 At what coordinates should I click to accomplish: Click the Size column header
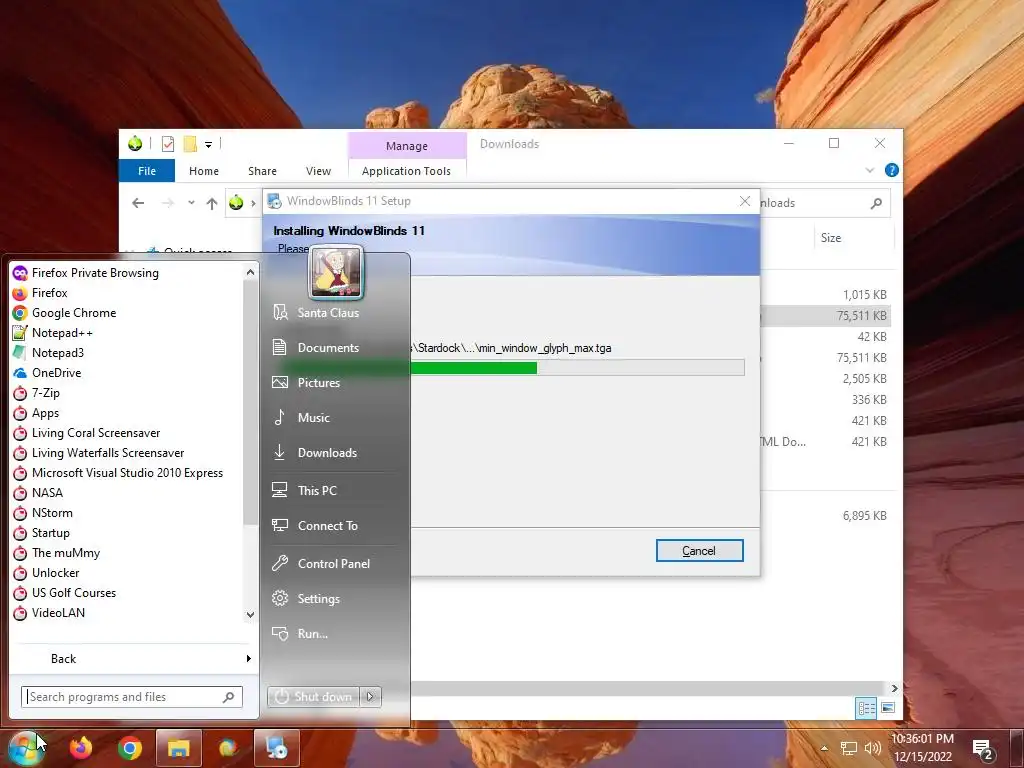tap(831, 238)
